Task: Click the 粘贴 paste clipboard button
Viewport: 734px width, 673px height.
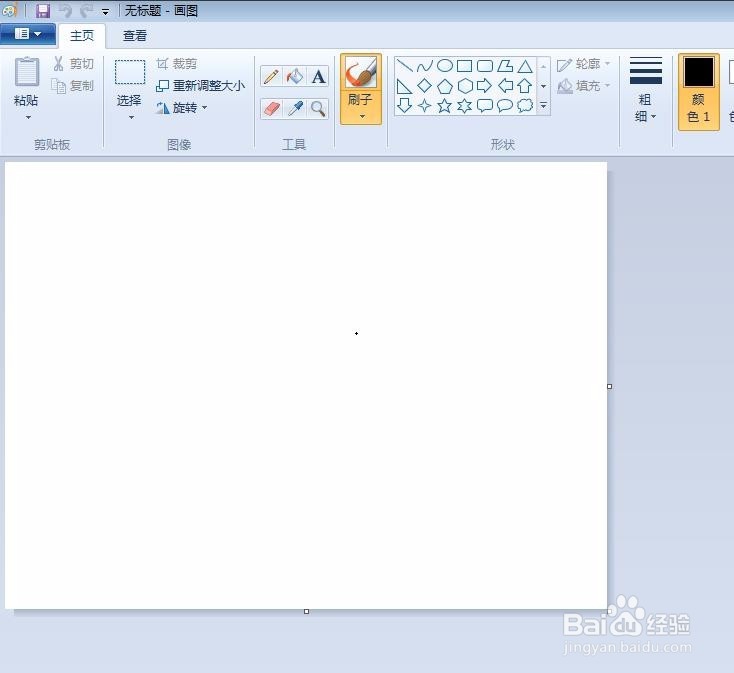Action: 27,80
